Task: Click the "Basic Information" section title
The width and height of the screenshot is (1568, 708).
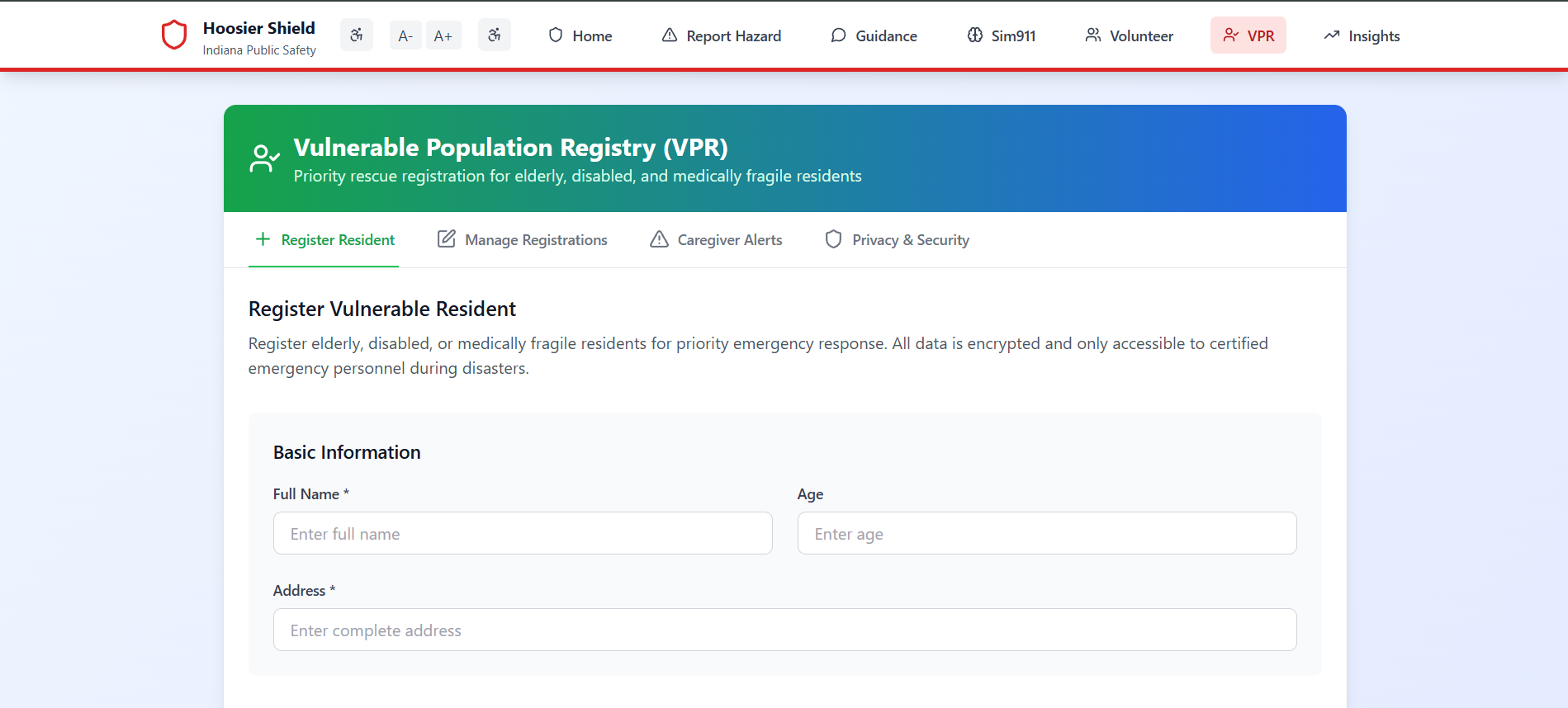Action: 347,452
